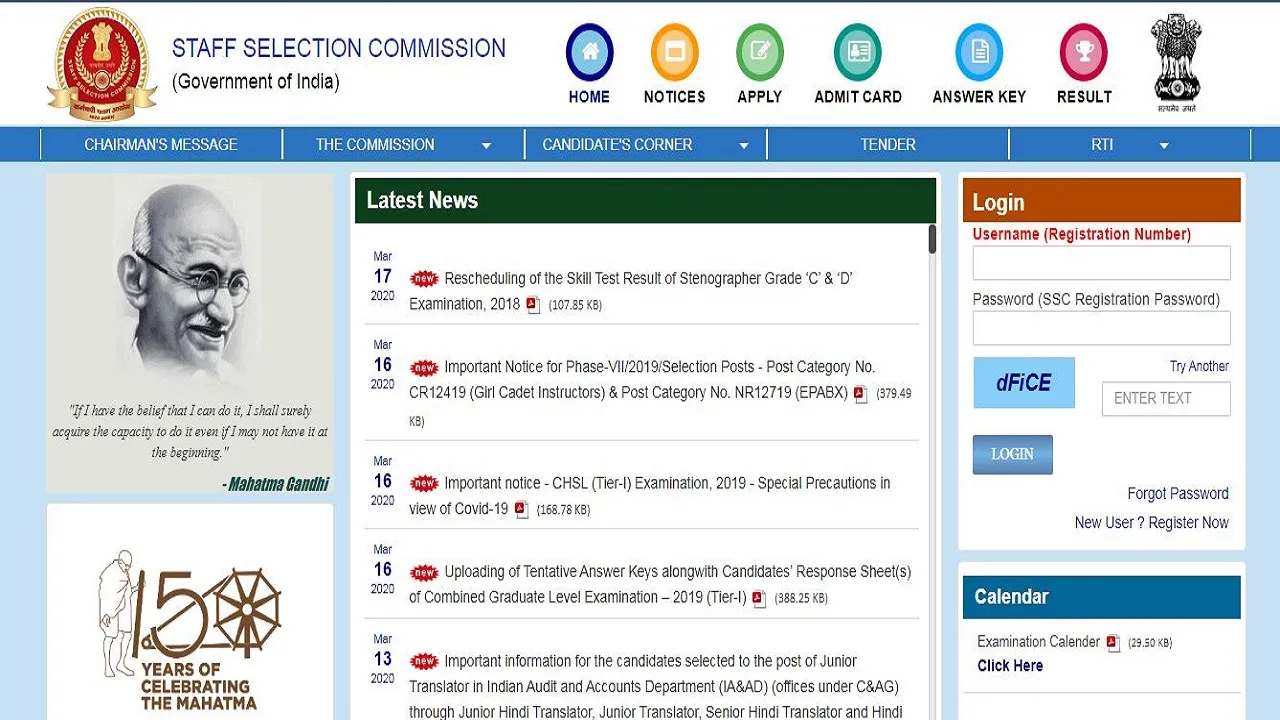
Task: Open CHAIRMAN'S MESSAGE menu item
Action: pos(161,145)
